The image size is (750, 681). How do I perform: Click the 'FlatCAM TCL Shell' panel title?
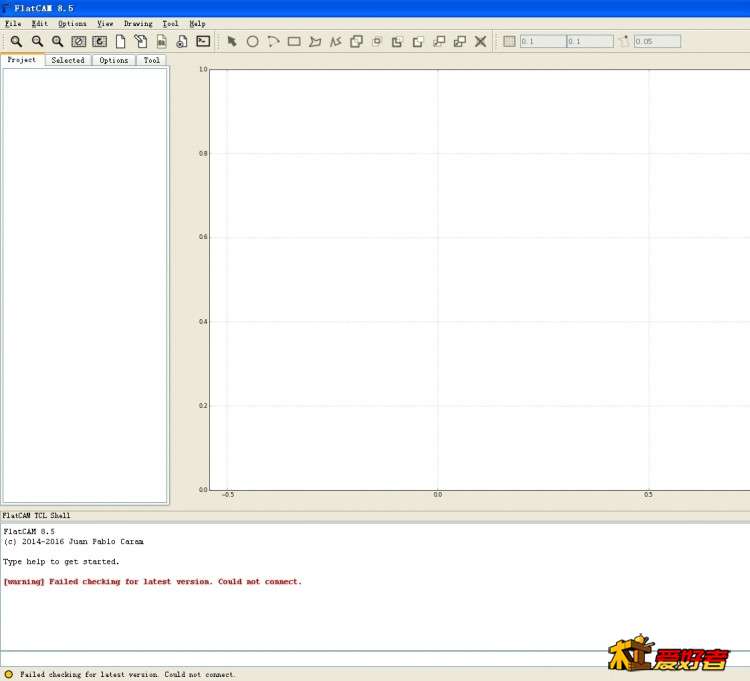click(x=36, y=516)
